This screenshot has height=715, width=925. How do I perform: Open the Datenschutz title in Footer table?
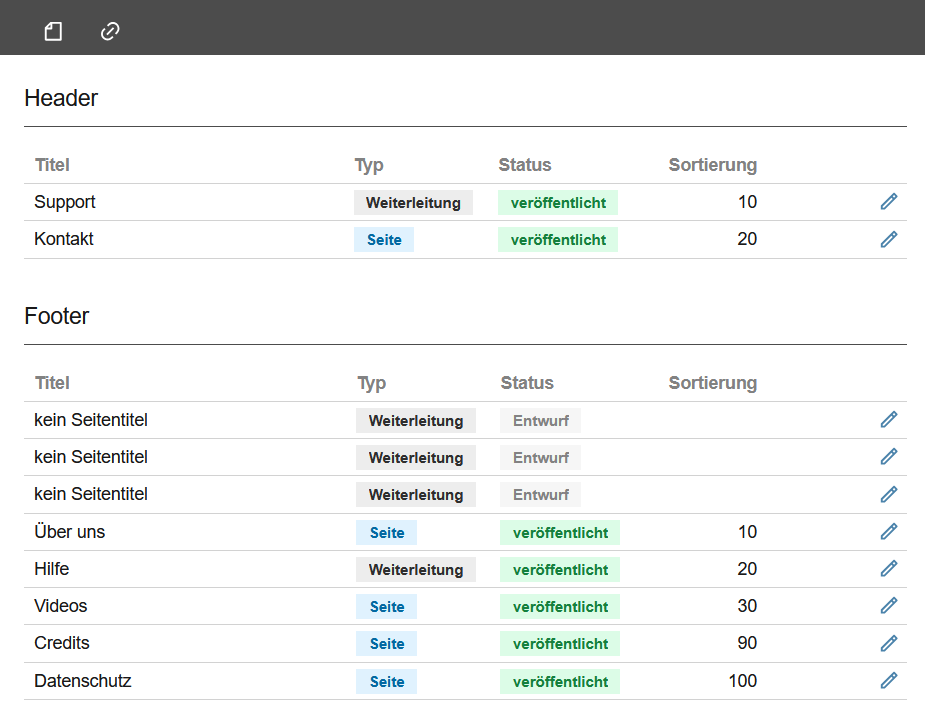pos(83,681)
